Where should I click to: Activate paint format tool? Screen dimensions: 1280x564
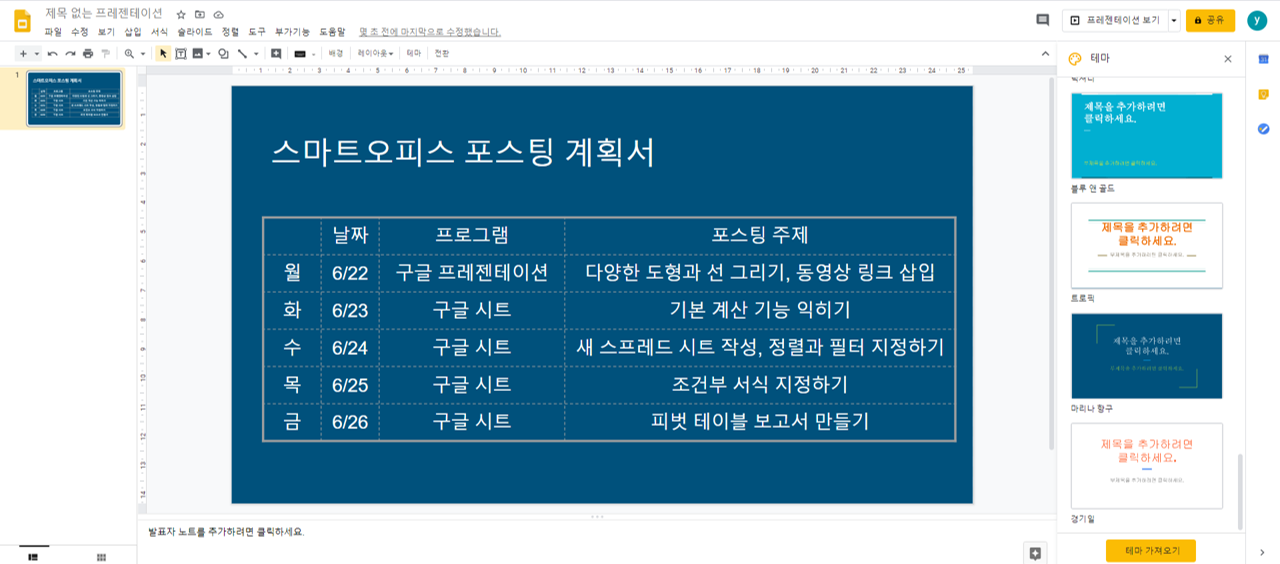105,53
